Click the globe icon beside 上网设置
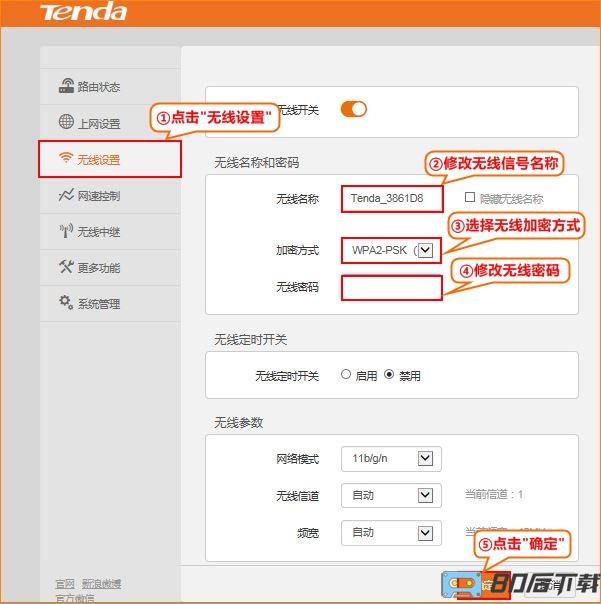The image size is (601, 604). tap(66, 121)
